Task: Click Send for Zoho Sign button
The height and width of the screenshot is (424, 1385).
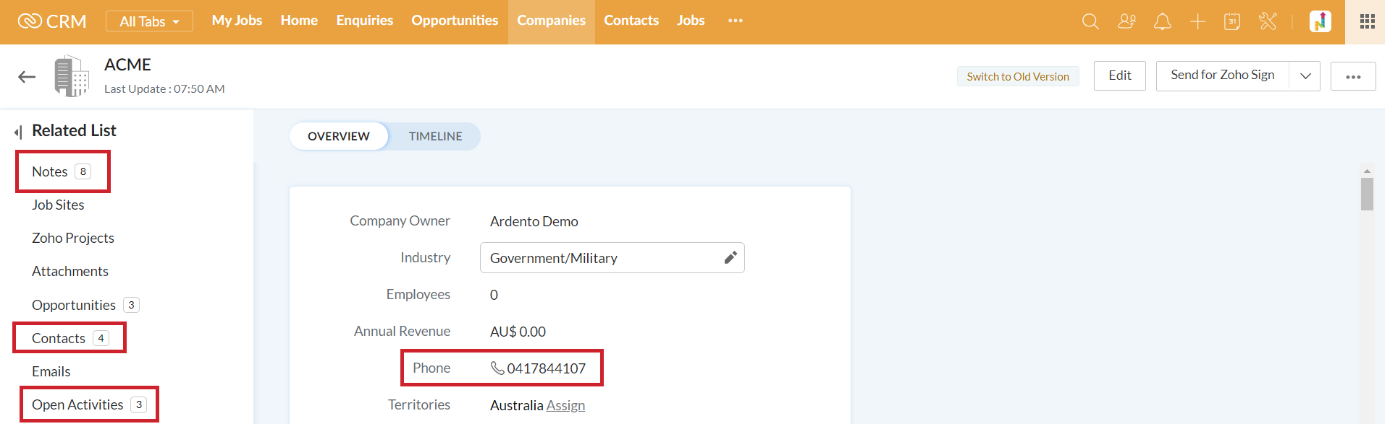Action: click(x=1223, y=76)
